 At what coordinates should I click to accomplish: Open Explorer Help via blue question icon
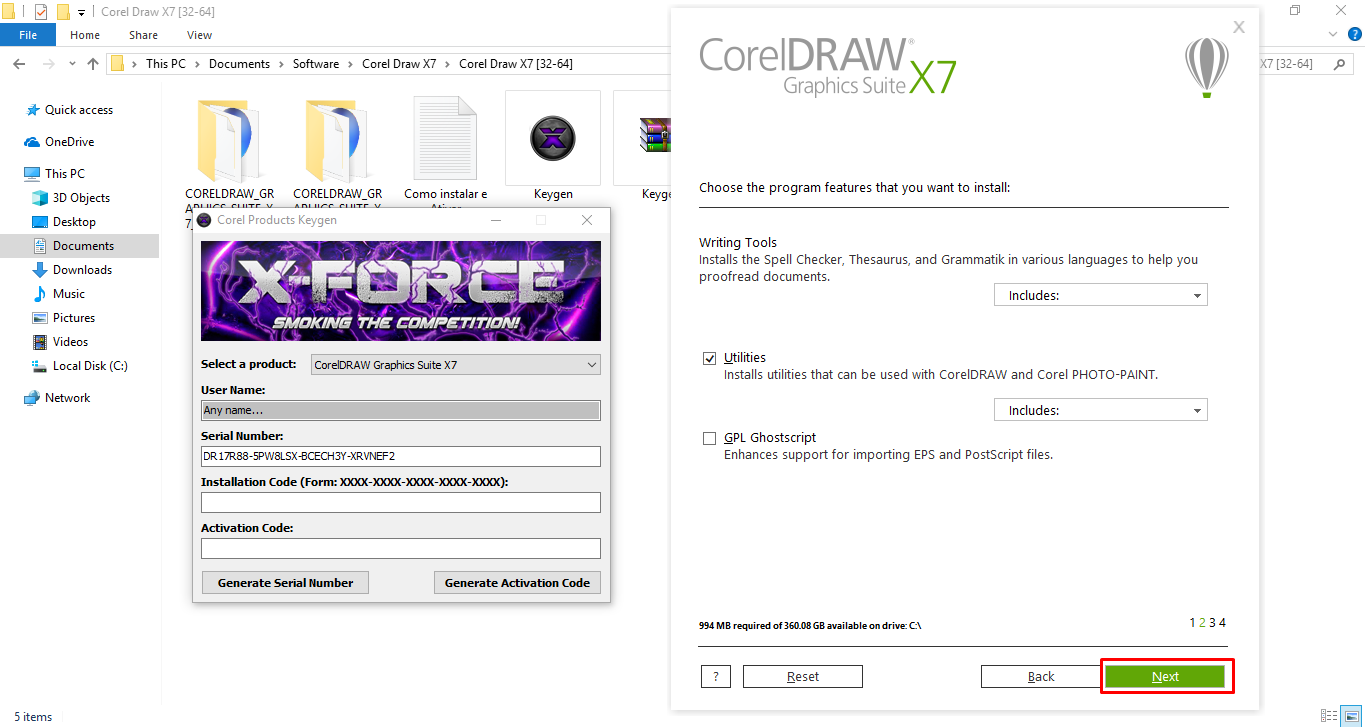[1353, 35]
